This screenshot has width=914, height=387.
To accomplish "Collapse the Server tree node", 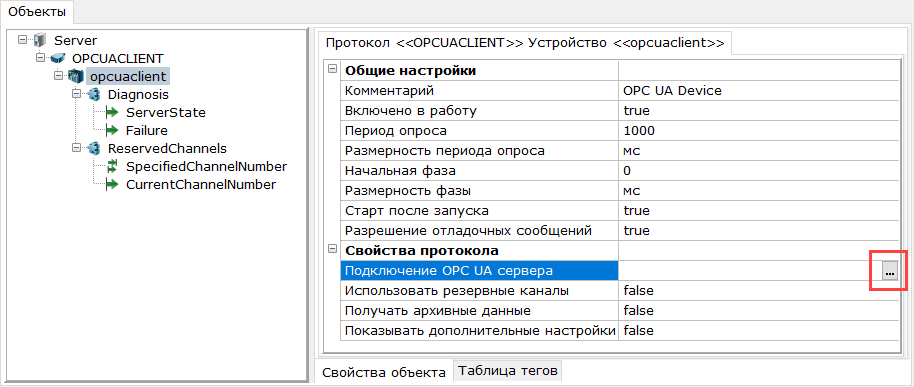I will coord(22,40).
